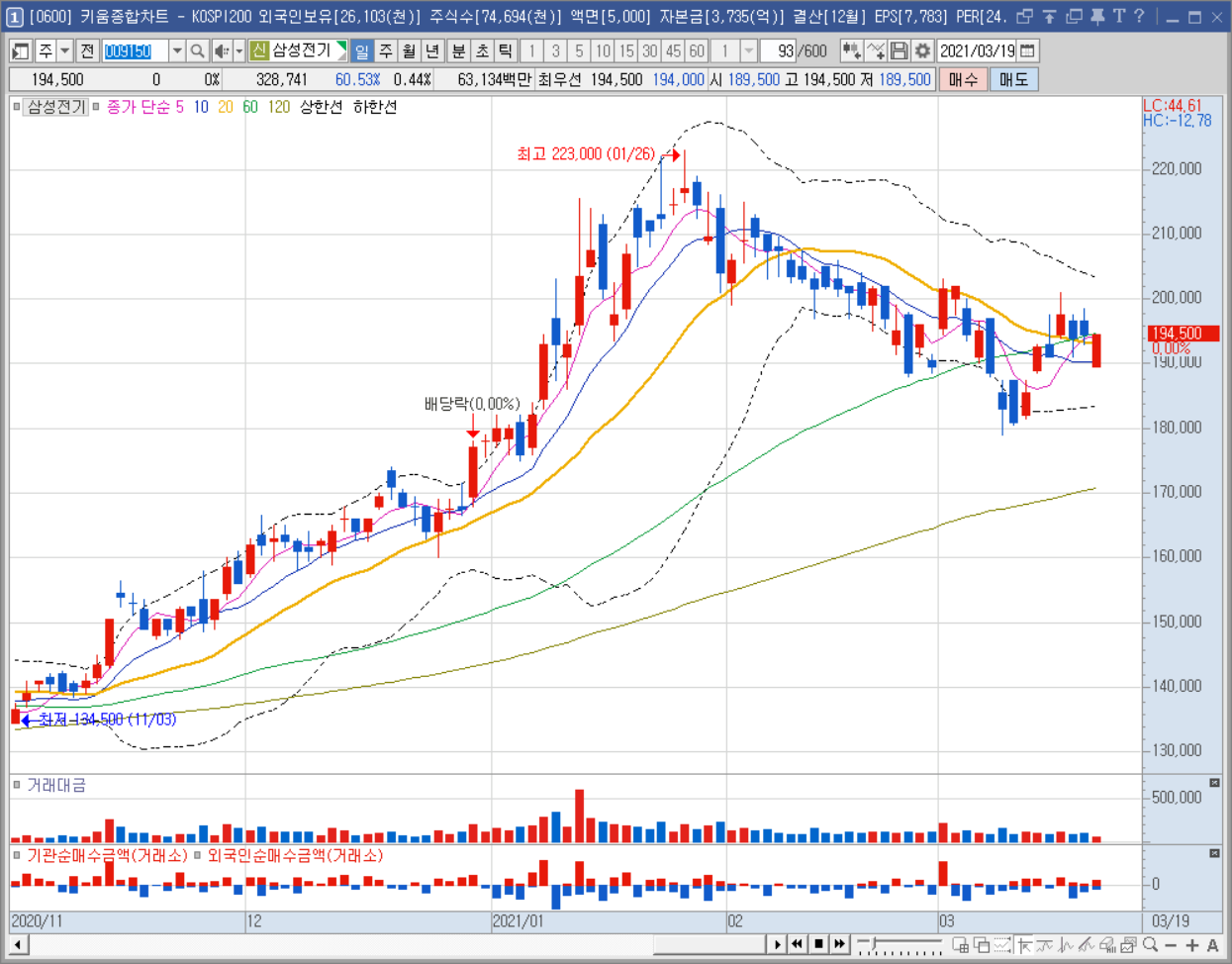This screenshot has height=964, width=1232.
Task: Open the stock code 009150 dropdown arrow
Action: tap(176, 50)
